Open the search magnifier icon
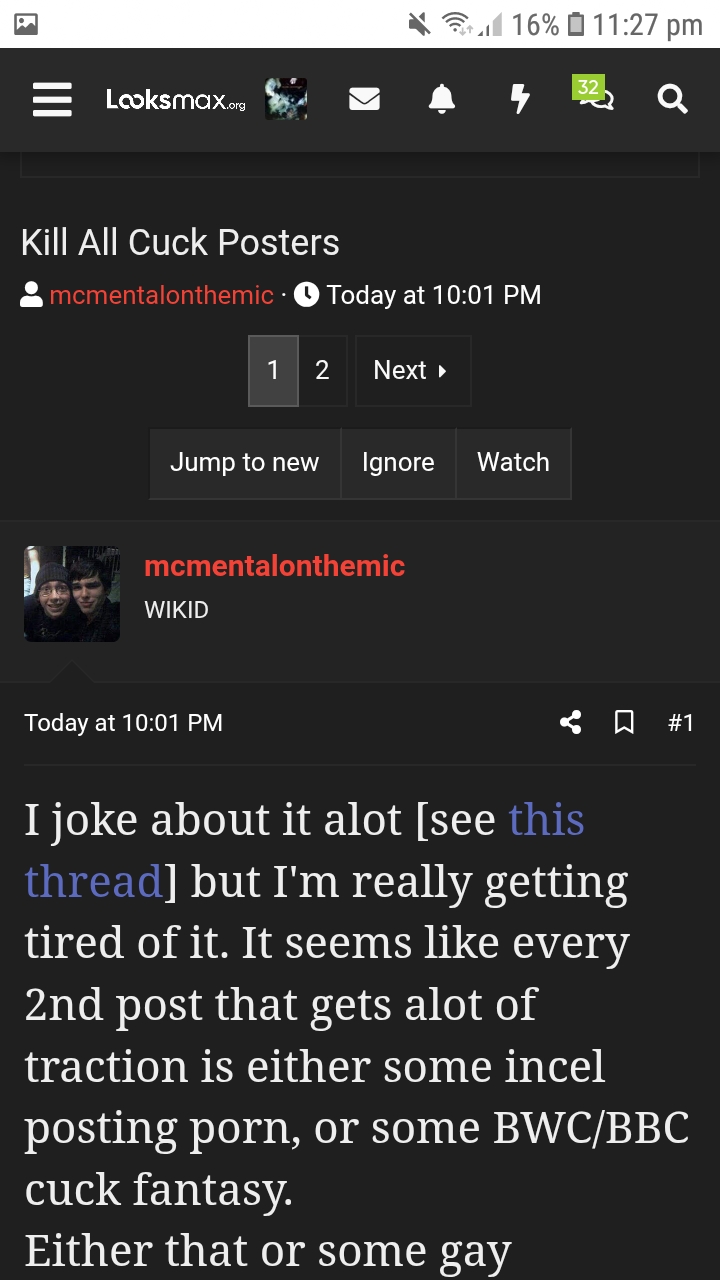The height and width of the screenshot is (1280, 720). pyautogui.click(x=672, y=99)
